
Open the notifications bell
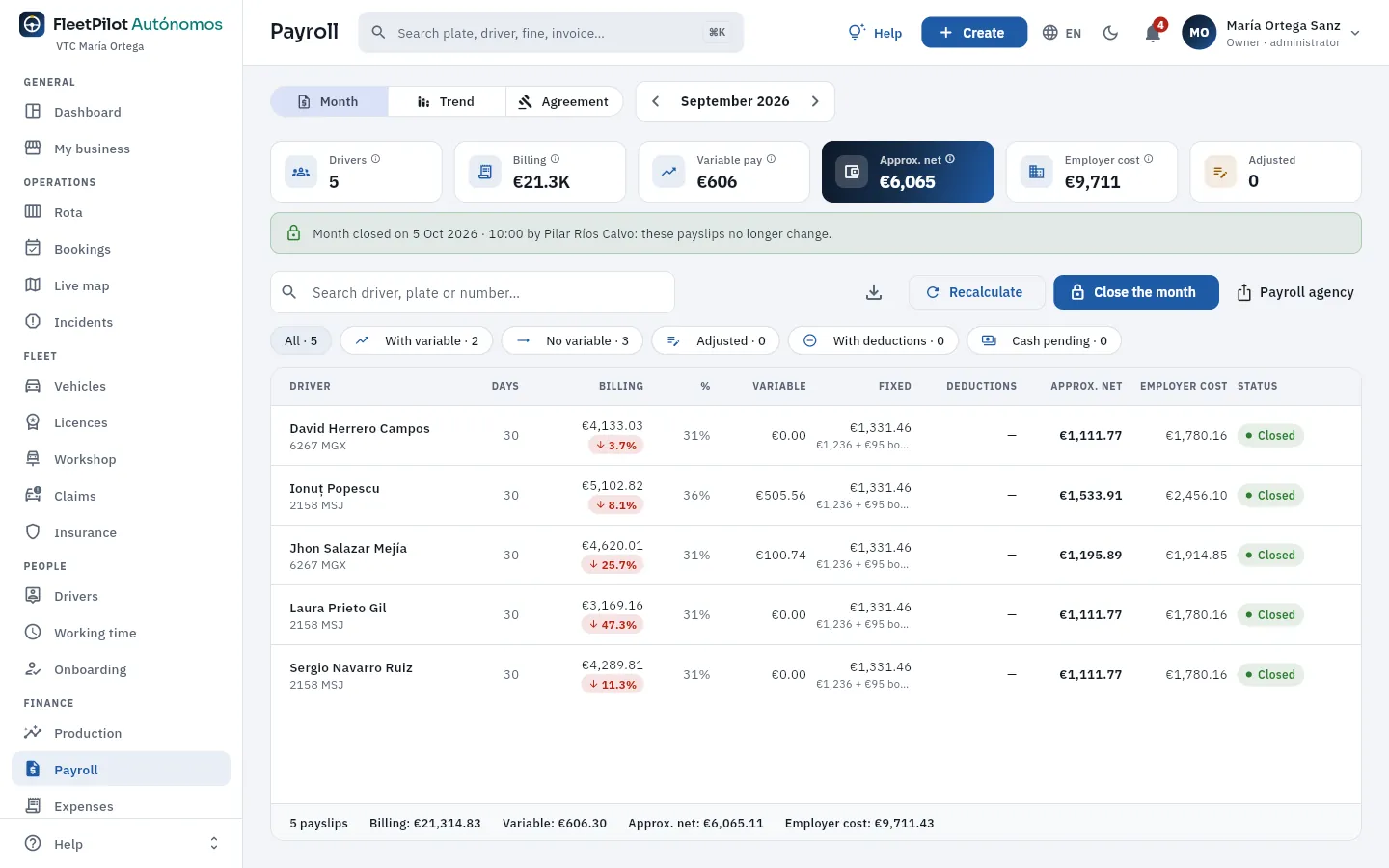click(x=1153, y=33)
